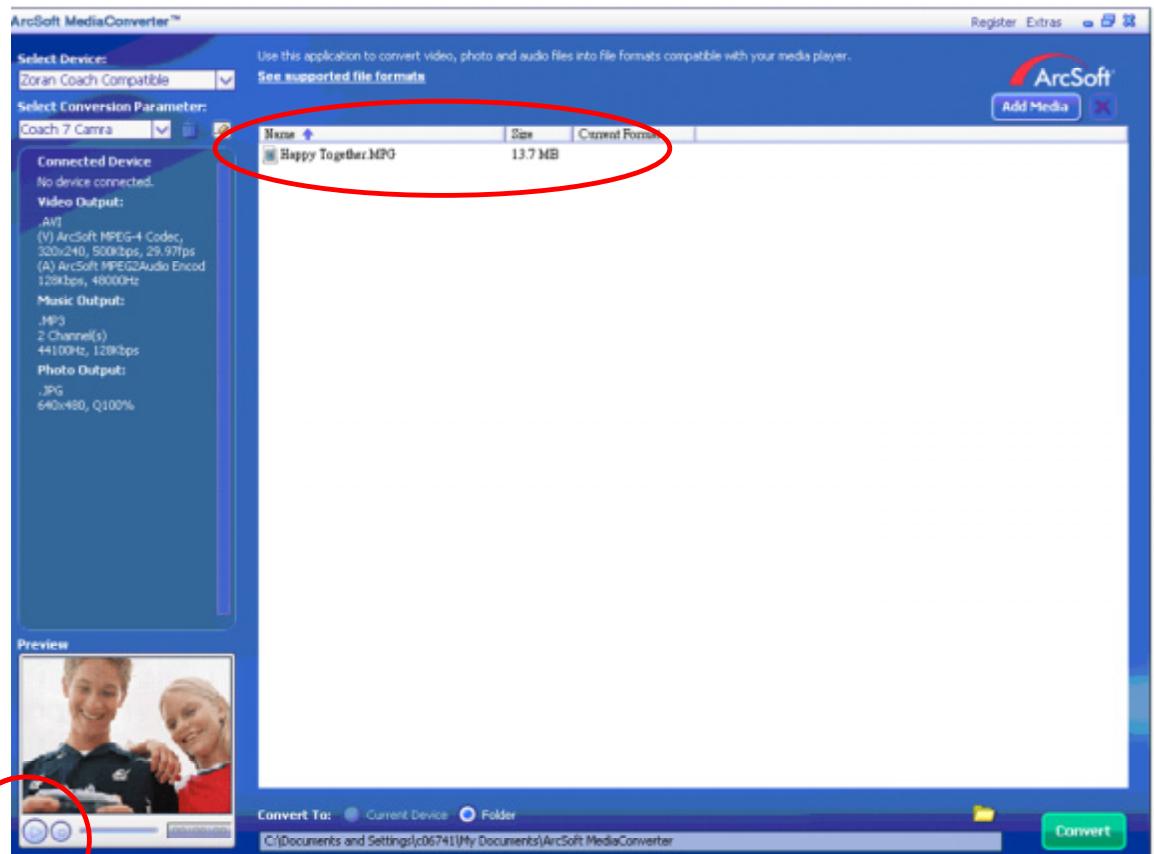Select the Happy Together.MPG file row
This screenshot has height=854, width=1154.
[x=693, y=155]
